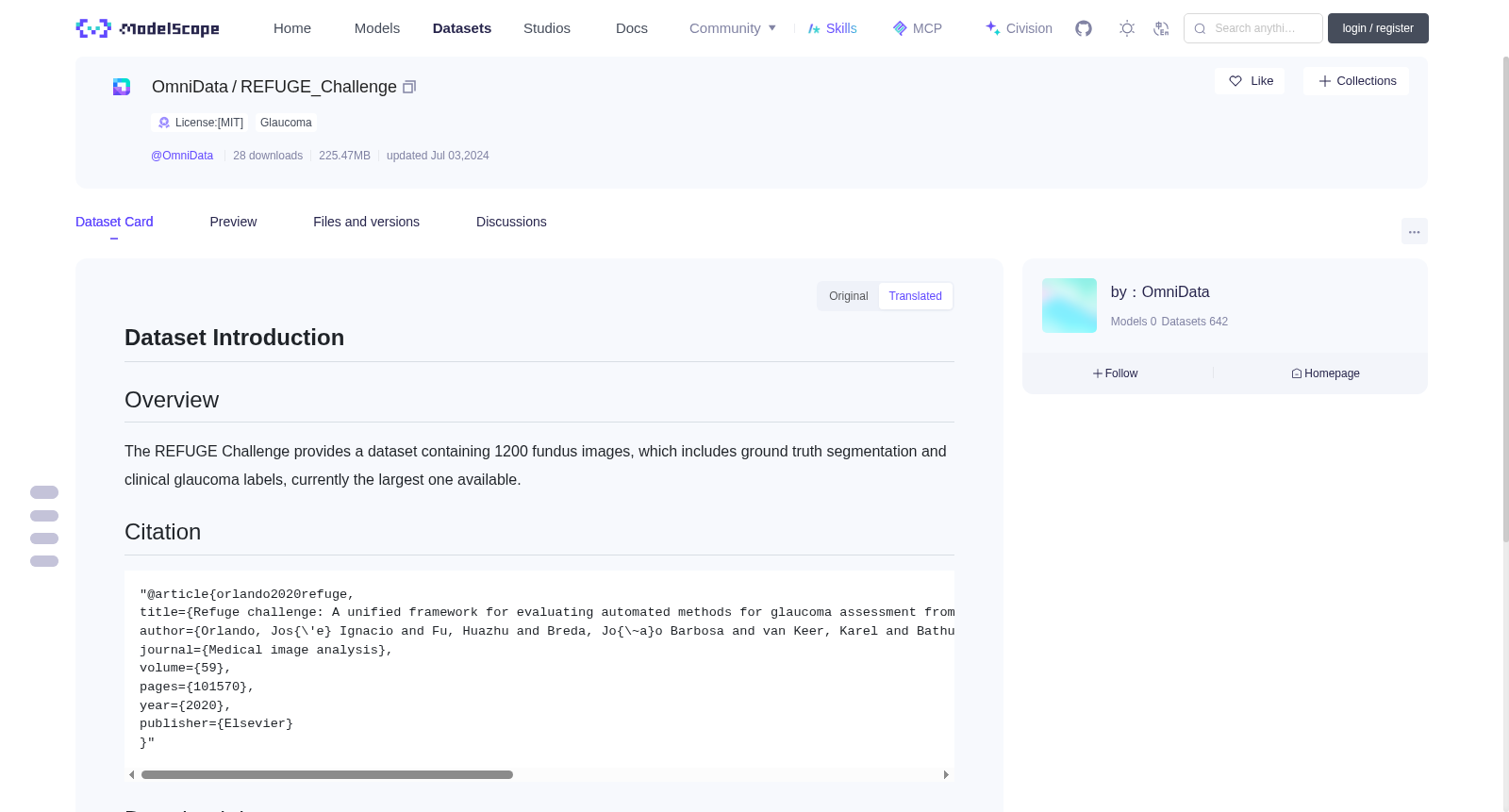The width and height of the screenshot is (1509, 812).
Task: Jump to the third floating outline marker
Action: (x=44, y=539)
